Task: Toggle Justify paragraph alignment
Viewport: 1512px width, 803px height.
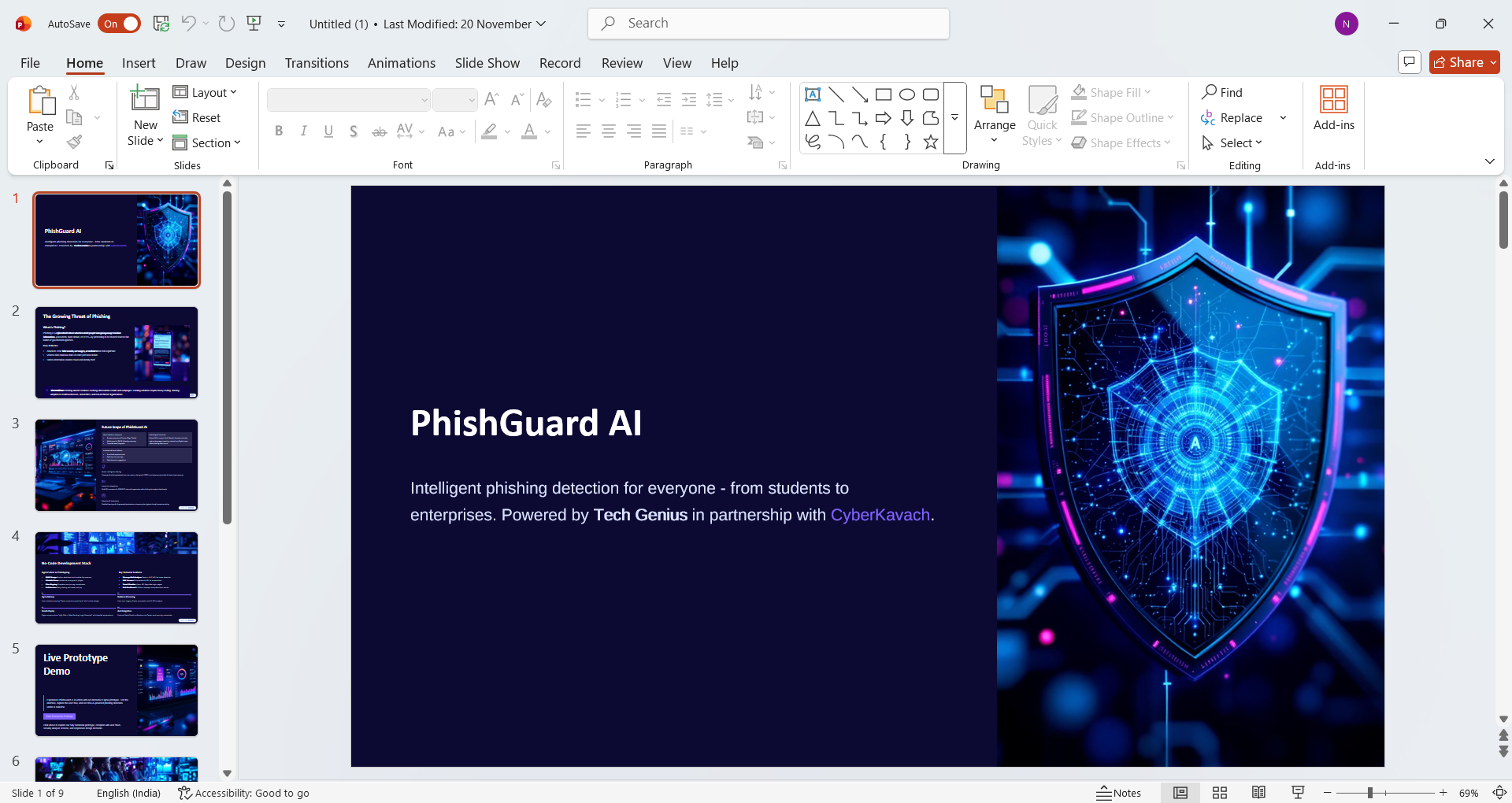Action: pos(659,131)
